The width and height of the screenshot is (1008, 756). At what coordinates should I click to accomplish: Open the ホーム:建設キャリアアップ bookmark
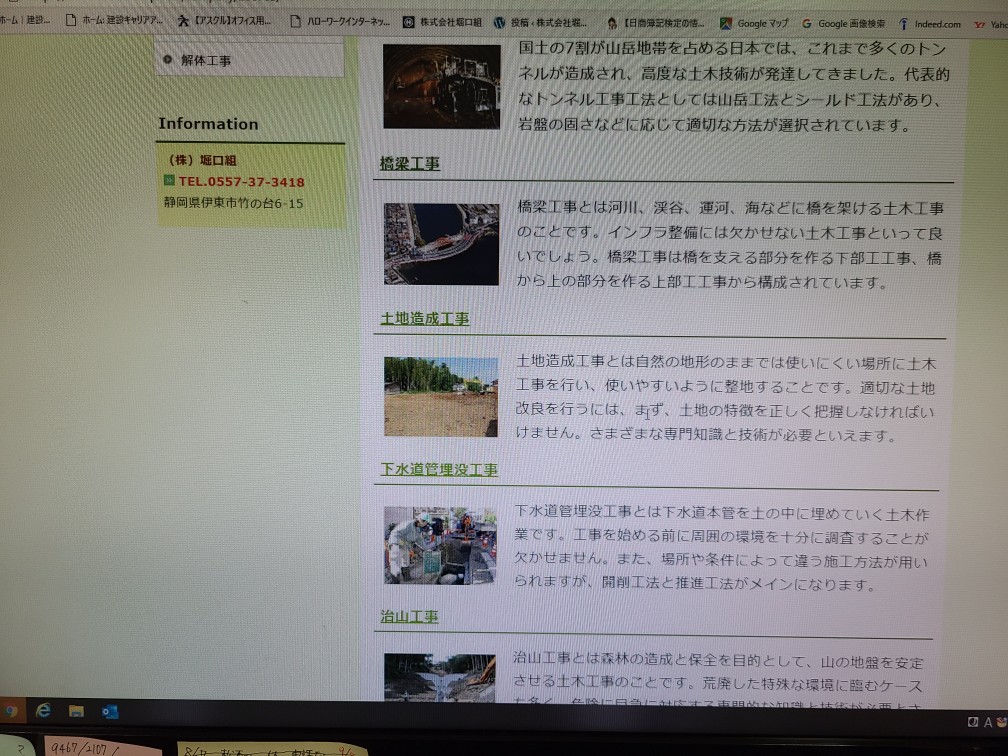(114, 20)
